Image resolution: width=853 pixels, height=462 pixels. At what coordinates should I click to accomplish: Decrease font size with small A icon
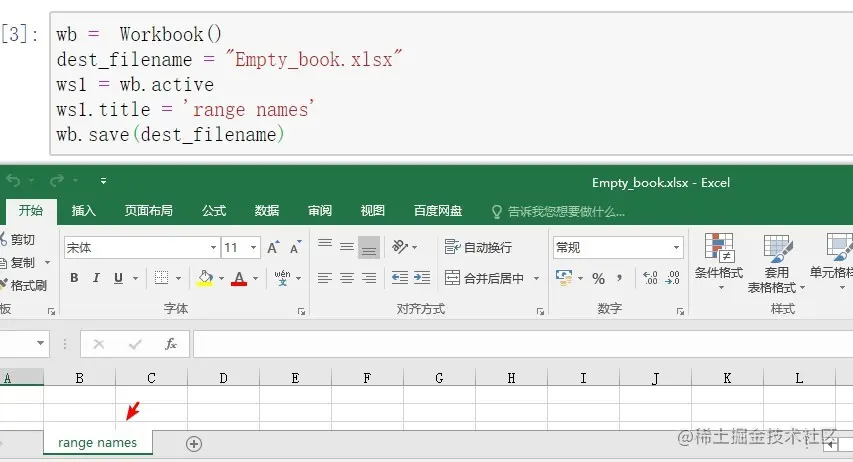coord(295,248)
